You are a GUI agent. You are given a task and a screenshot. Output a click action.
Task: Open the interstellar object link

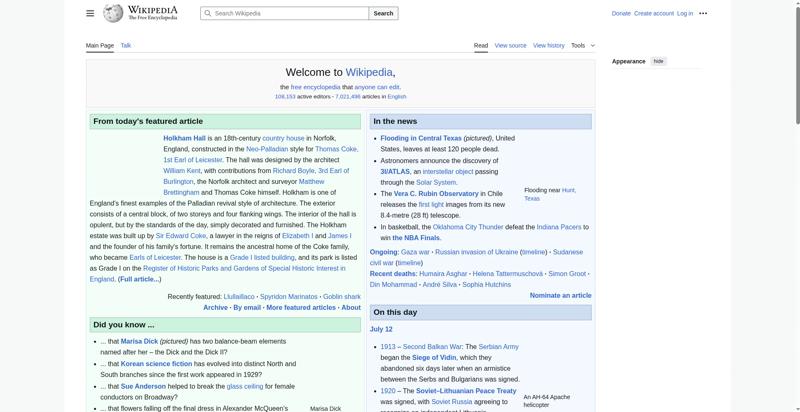(448, 172)
